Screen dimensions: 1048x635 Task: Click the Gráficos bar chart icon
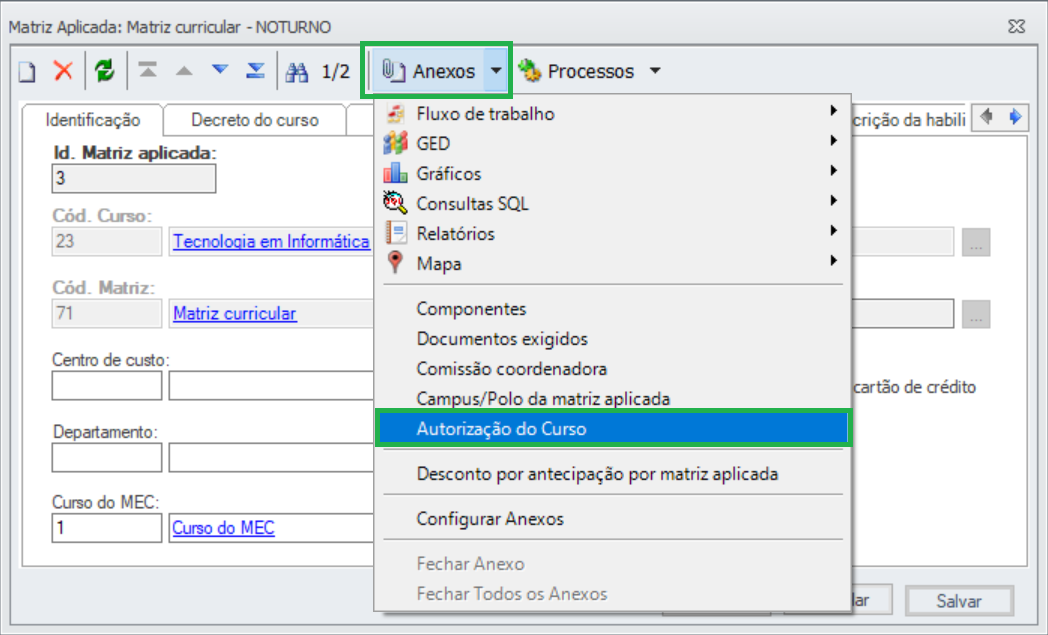click(x=396, y=173)
